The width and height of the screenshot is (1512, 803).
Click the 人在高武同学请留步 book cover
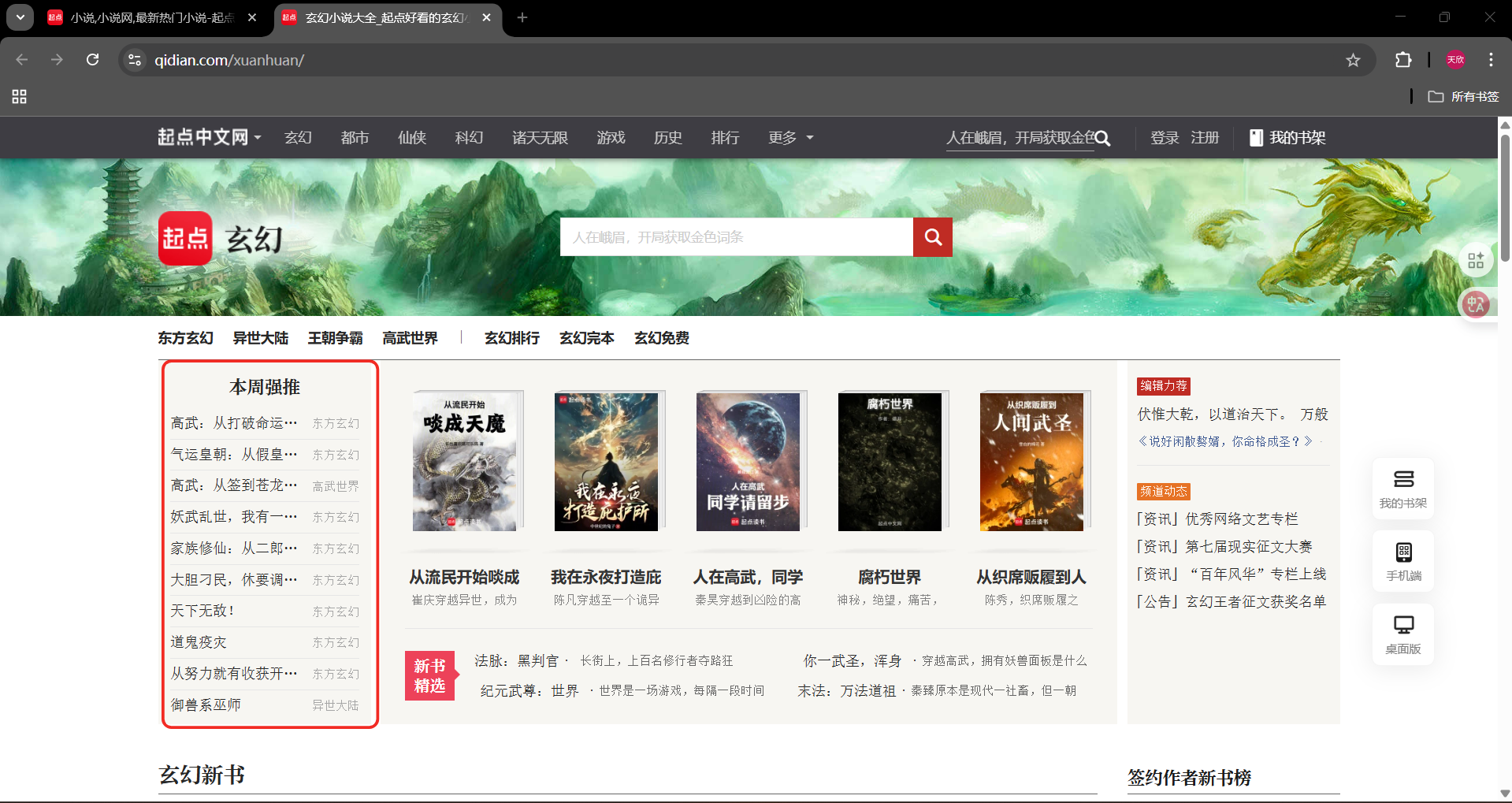click(749, 462)
